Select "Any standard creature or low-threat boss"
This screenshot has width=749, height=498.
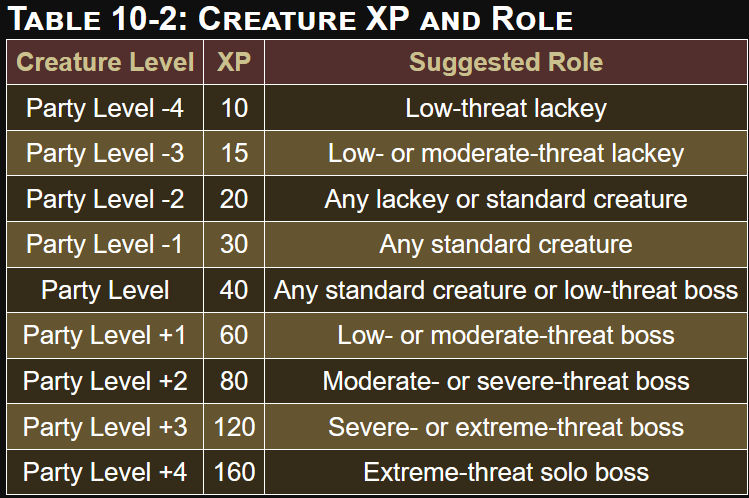pyautogui.click(x=506, y=290)
